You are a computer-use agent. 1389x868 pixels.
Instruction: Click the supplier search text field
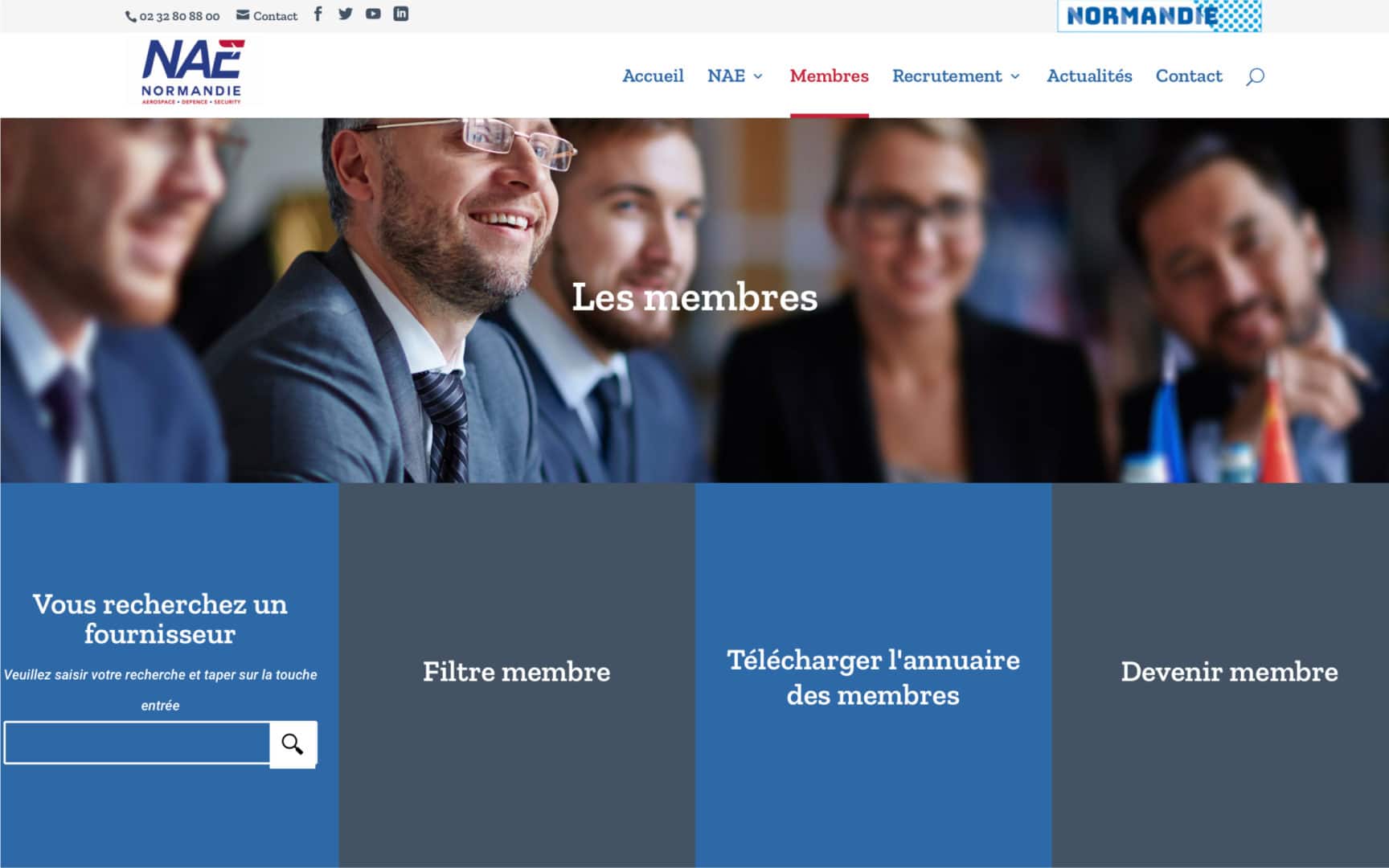click(137, 743)
